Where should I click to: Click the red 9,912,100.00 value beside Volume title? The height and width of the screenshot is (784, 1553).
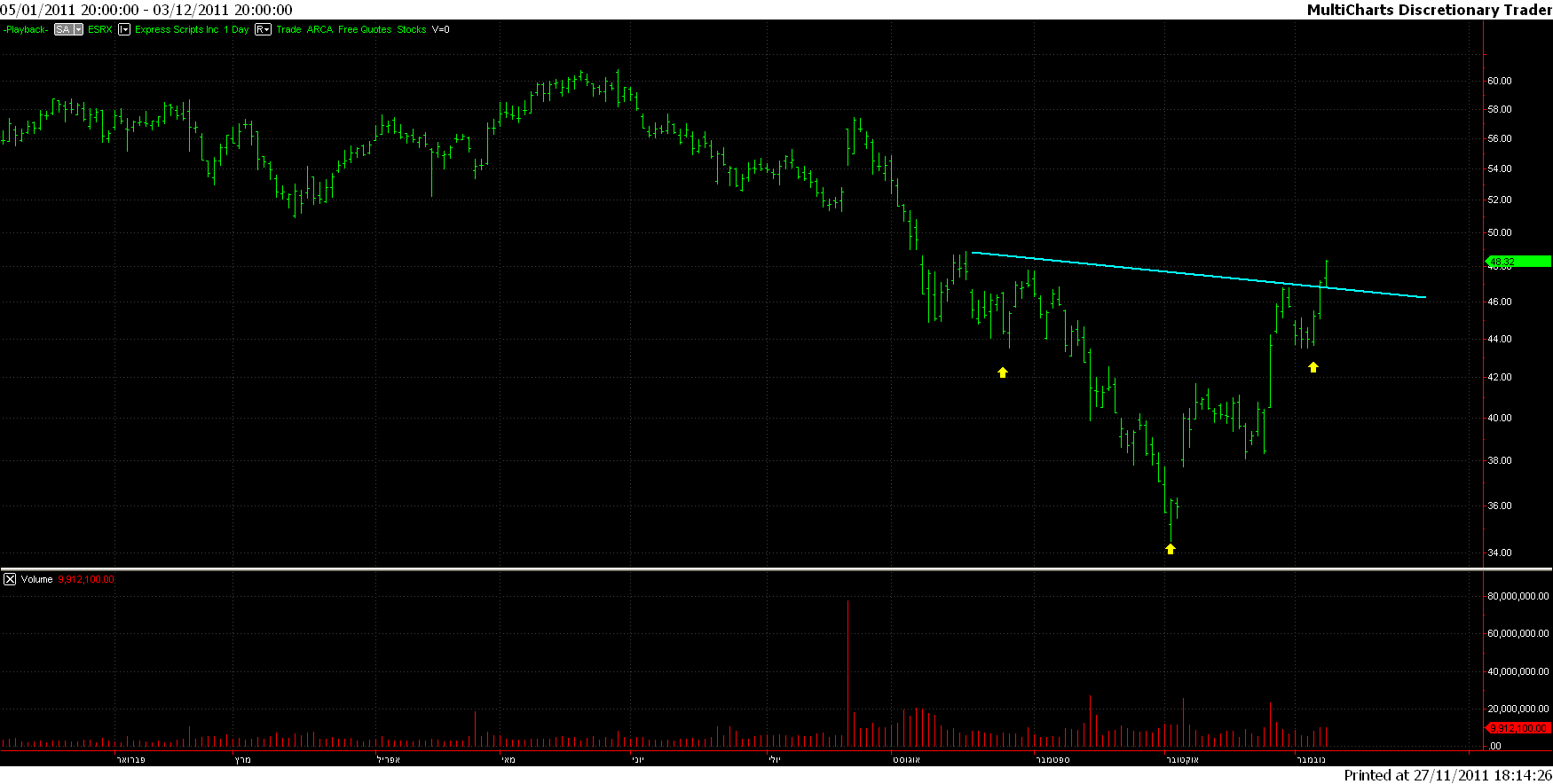click(x=86, y=579)
